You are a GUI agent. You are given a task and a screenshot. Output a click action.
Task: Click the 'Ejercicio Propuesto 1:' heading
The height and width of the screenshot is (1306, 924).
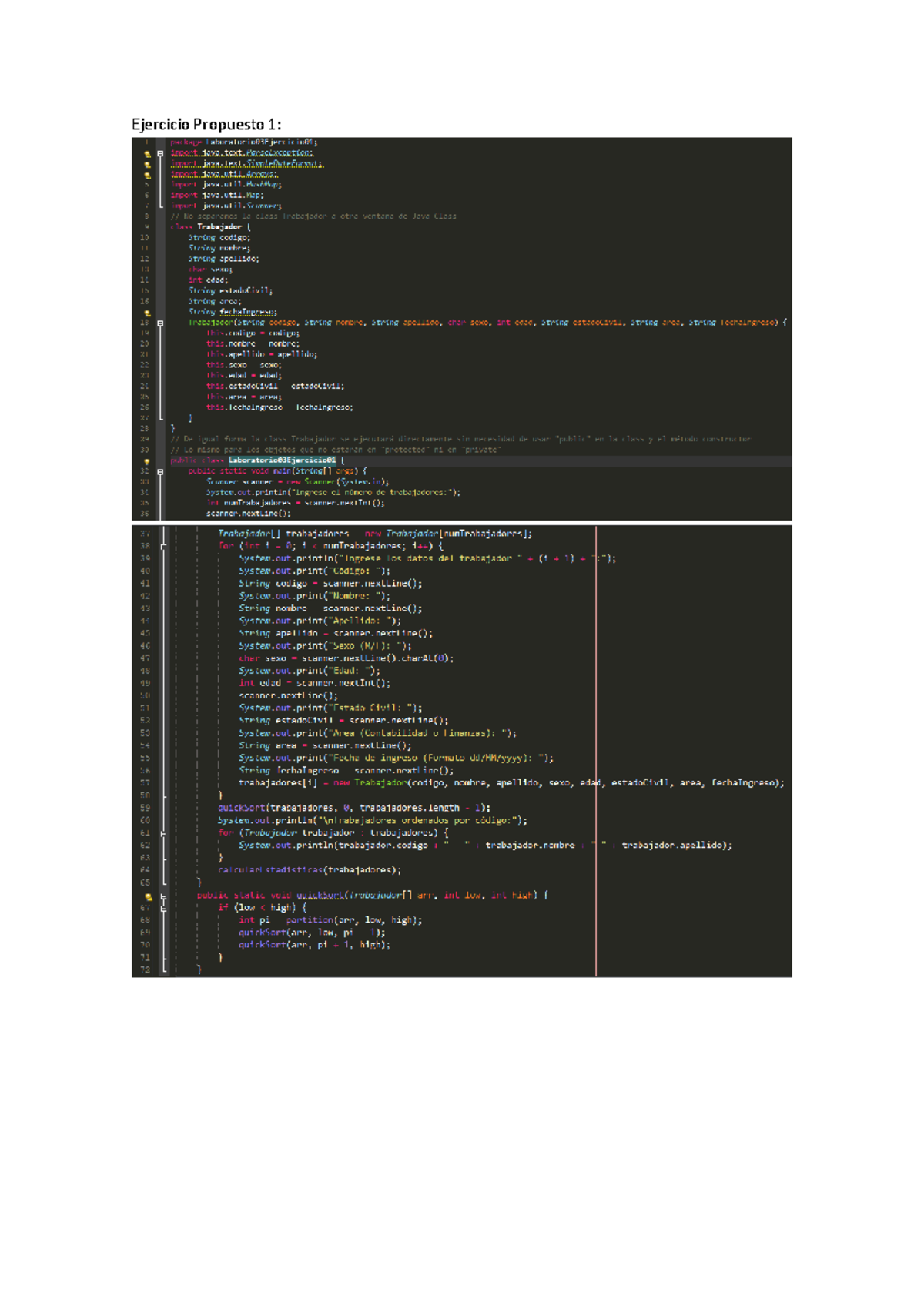[206, 125]
